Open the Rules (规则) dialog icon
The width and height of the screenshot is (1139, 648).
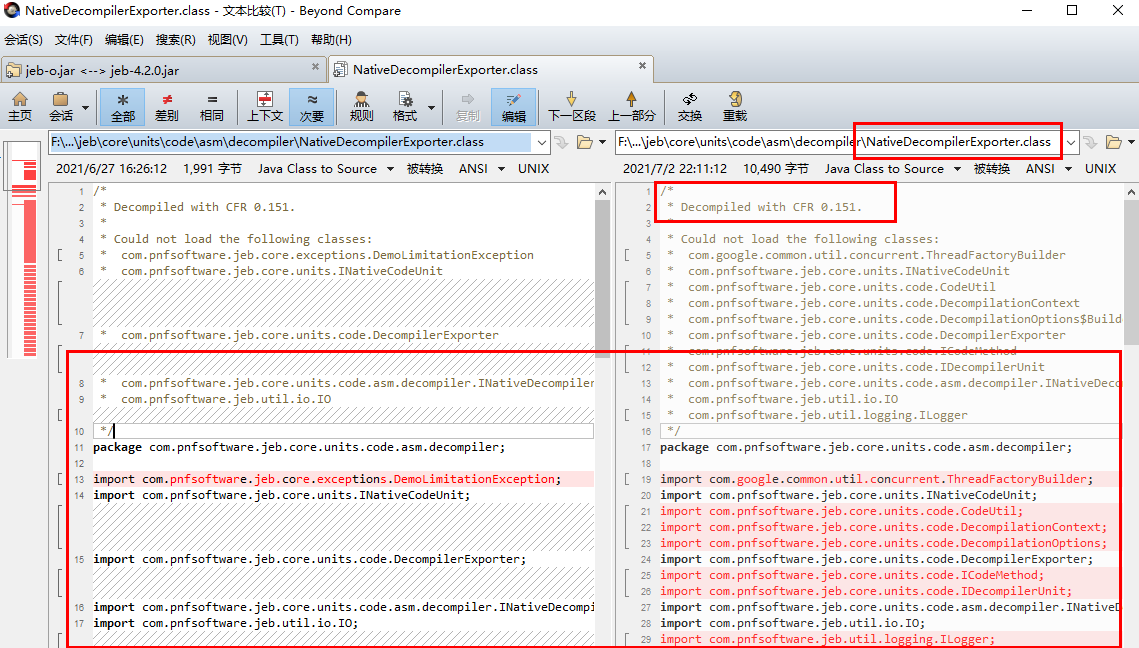click(361, 106)
